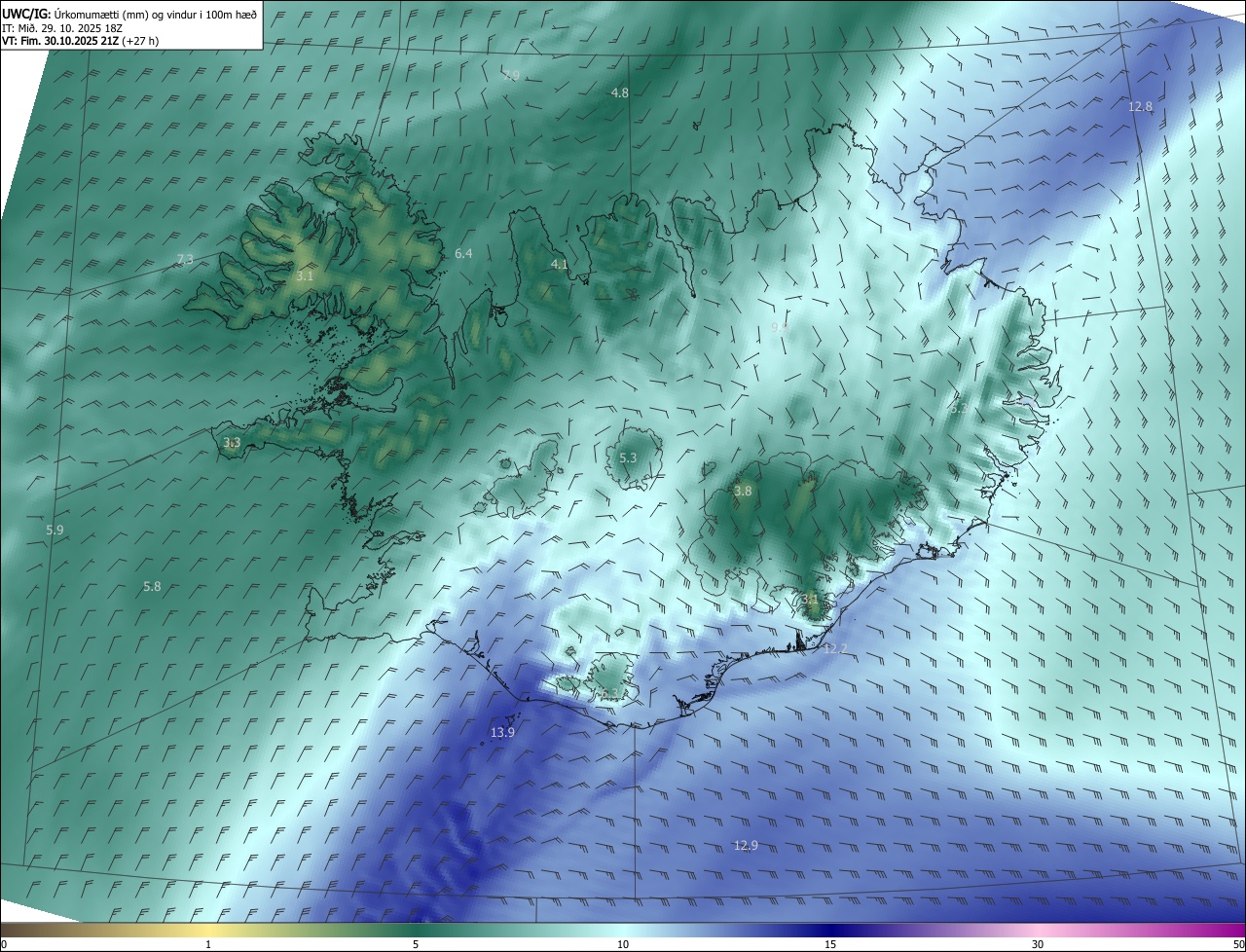Image resolution: width=1246 pixels, height=952 pixels.
Task: Click the 6.4 value label
Action: click(463, 254)
